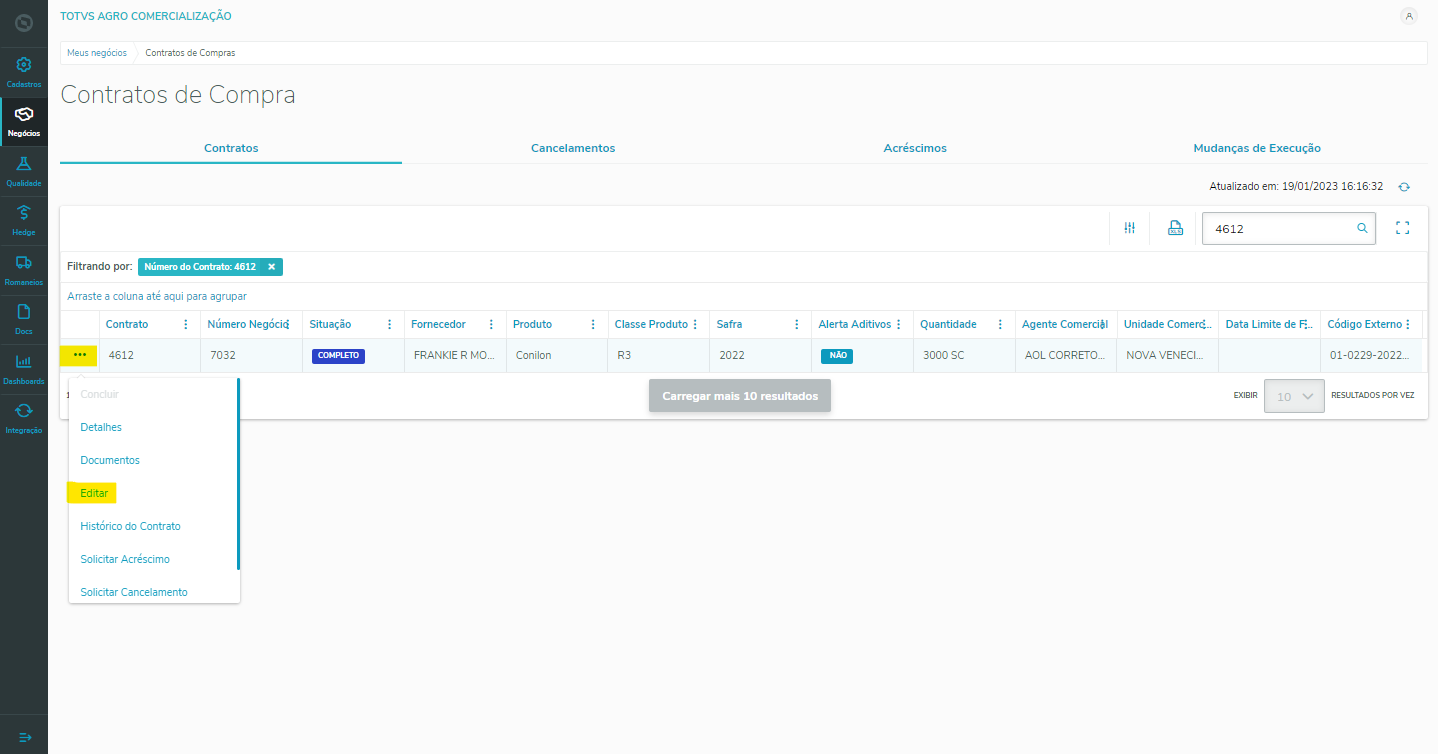Switch to the Acréscimos tab
The width and height of the screenshot is (1438, 754).
tap(915, 148)
